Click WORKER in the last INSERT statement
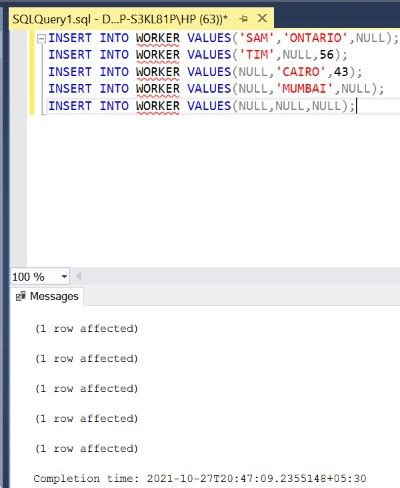 [158, 106]
